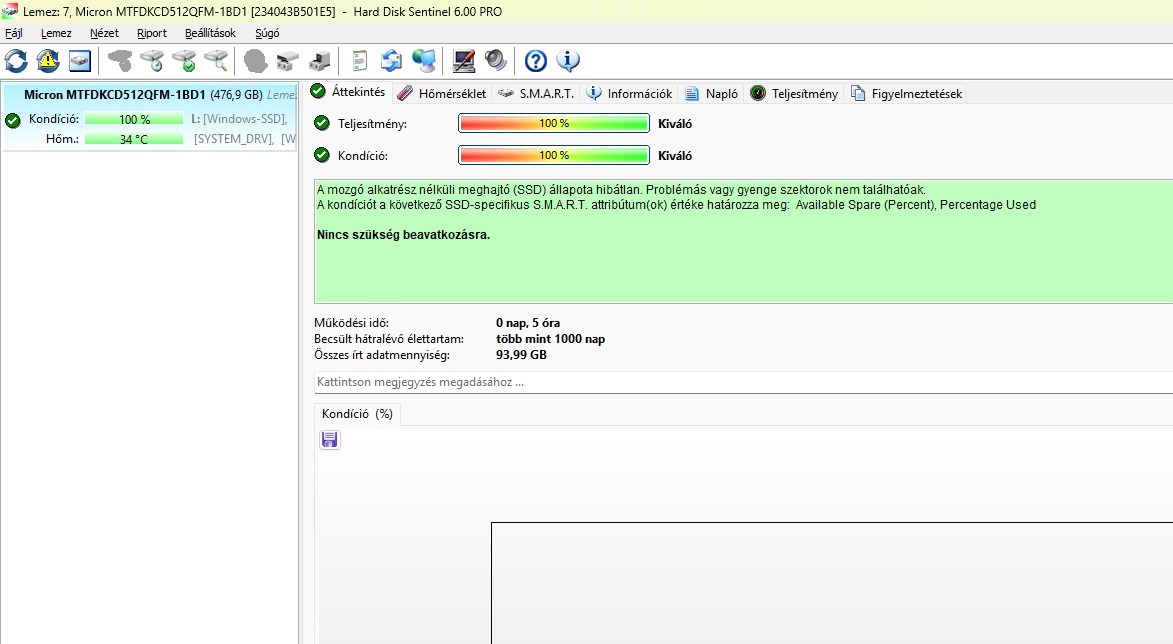Viewport: 1173px width, 644px height.
Task: Switch to the Figyelmeztetések tab
Action: pos(907,93)
